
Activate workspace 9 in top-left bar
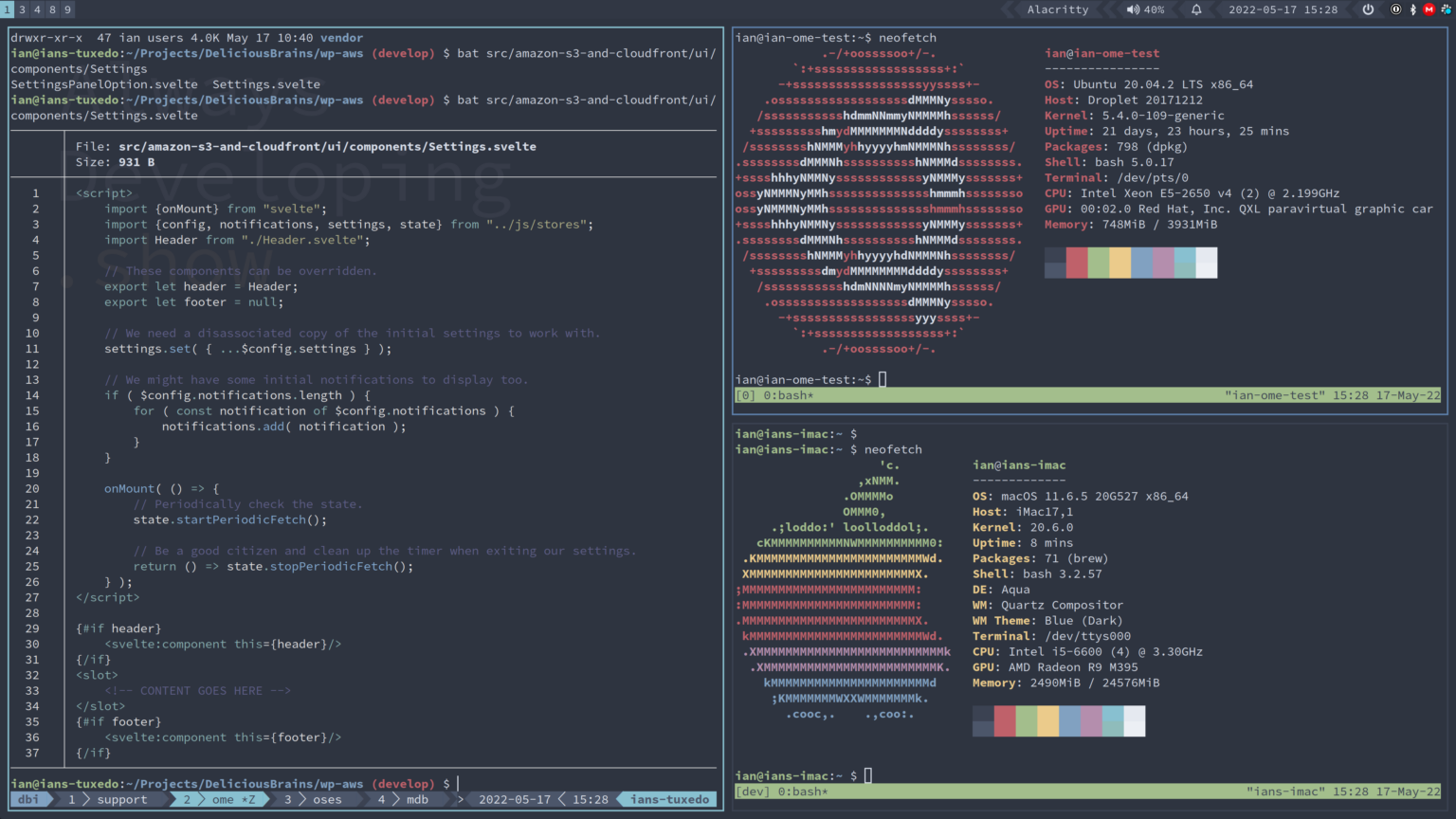[65, 9]
